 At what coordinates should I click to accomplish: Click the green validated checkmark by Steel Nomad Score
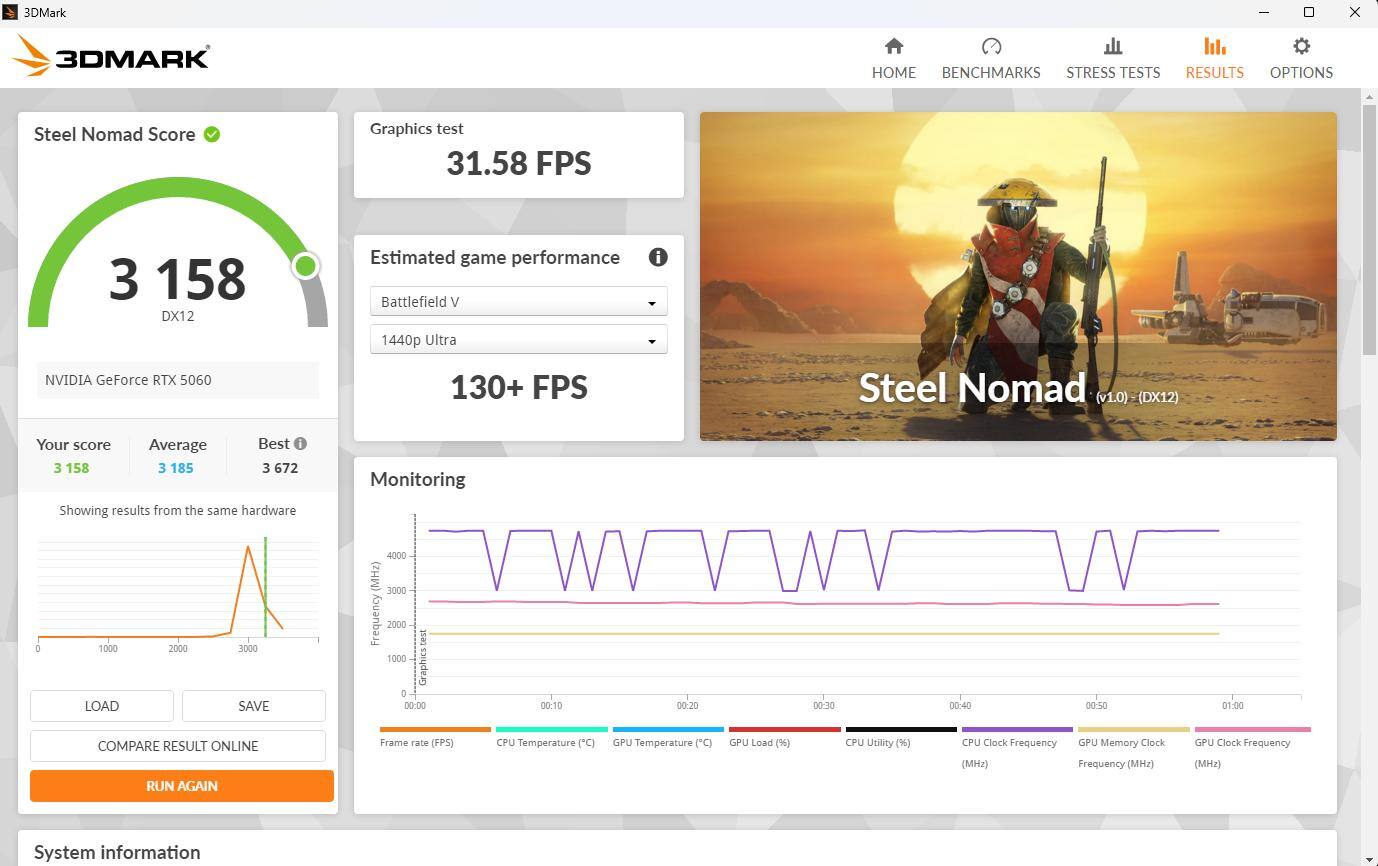(x=212, y=134)
